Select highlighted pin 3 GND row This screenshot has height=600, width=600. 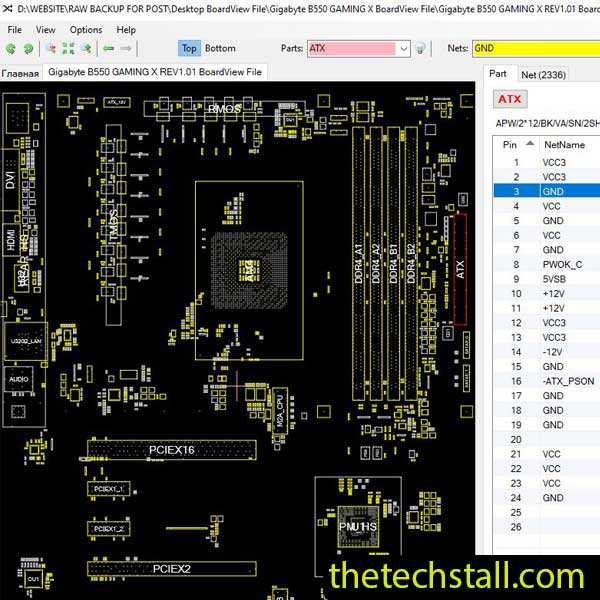pos(547,191)
